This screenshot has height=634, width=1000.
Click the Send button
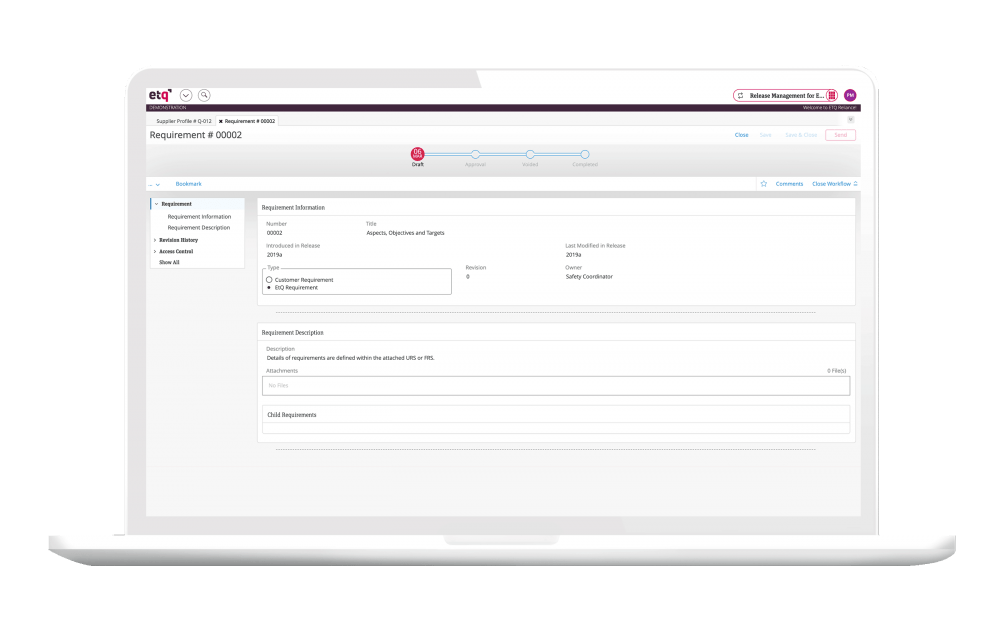pos(841,135)
